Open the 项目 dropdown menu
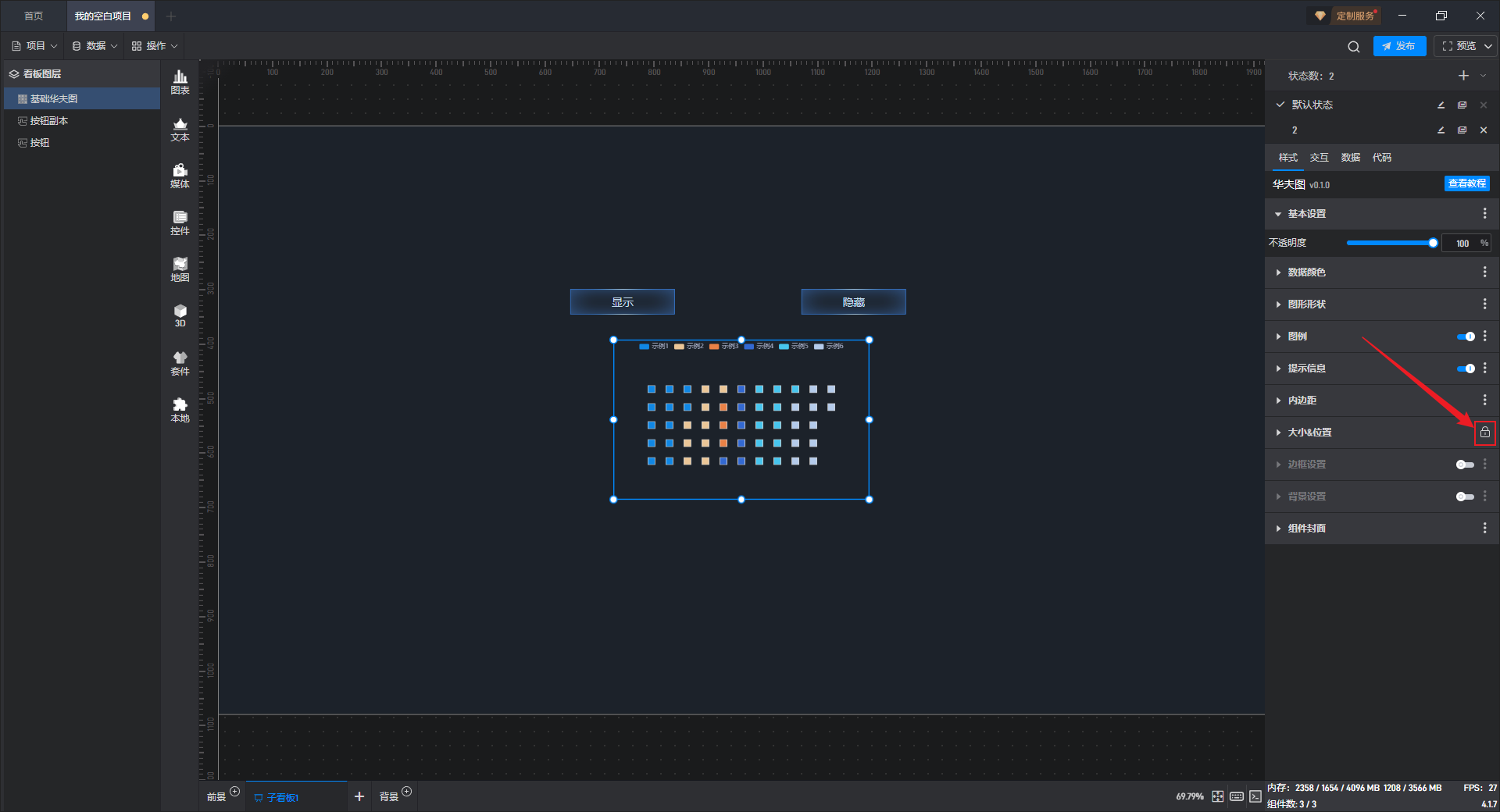Image resolution: width=1500 pixels, height=812 pixels. [34, 46]
